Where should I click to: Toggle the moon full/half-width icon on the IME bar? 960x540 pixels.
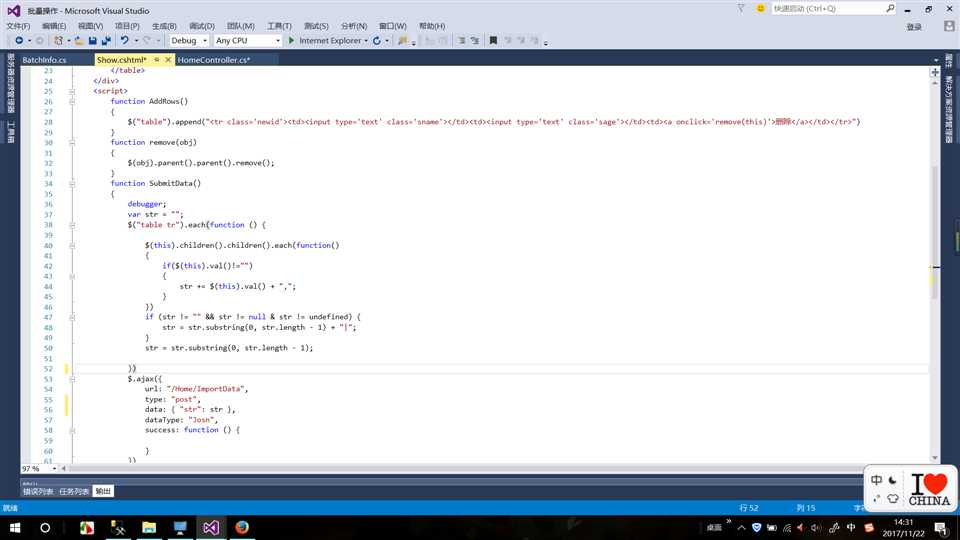893,481
